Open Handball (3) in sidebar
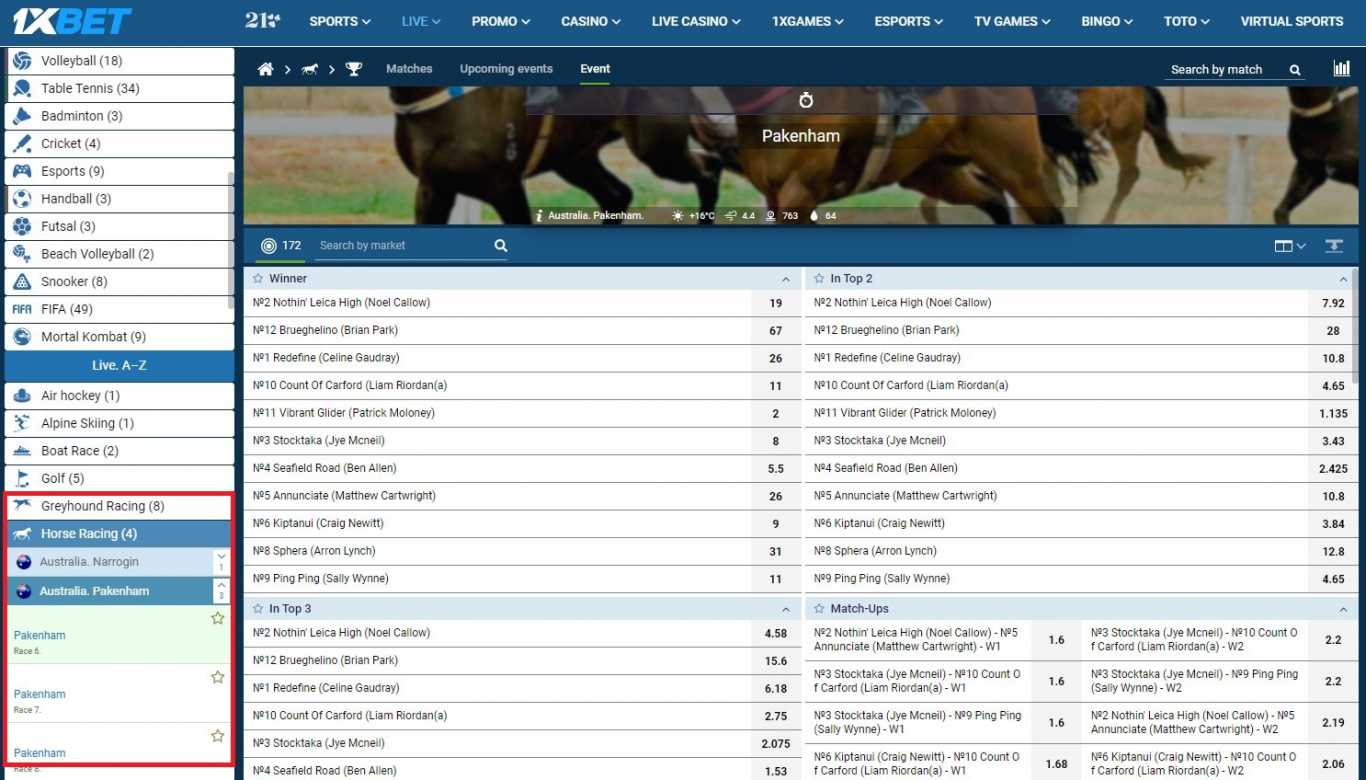 click(119, 199)
